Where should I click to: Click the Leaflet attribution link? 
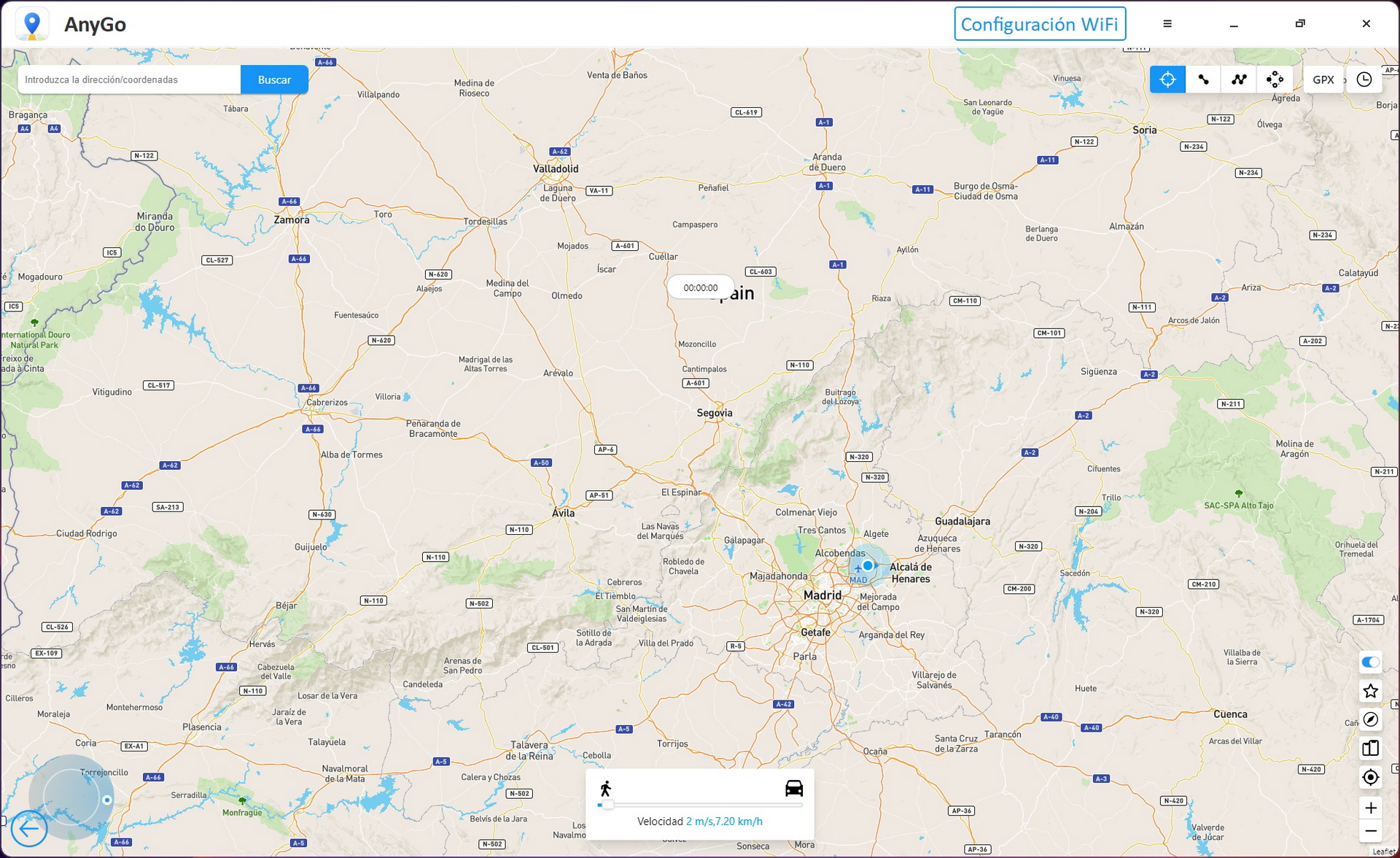pos(1383,851)
